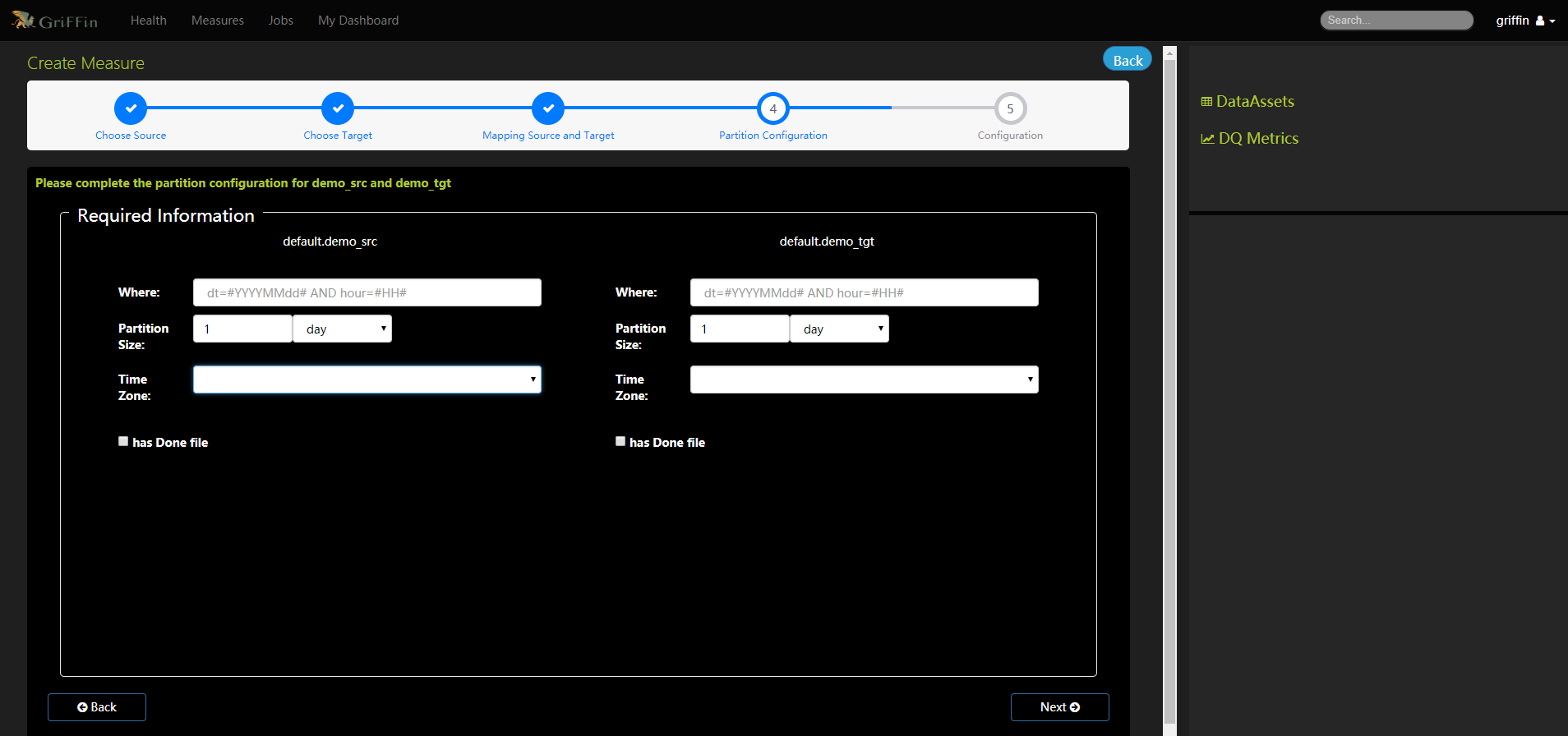The image size is (1568, 736).
Task: Click the Configuration step label
Action: (x=1010, y=136)
